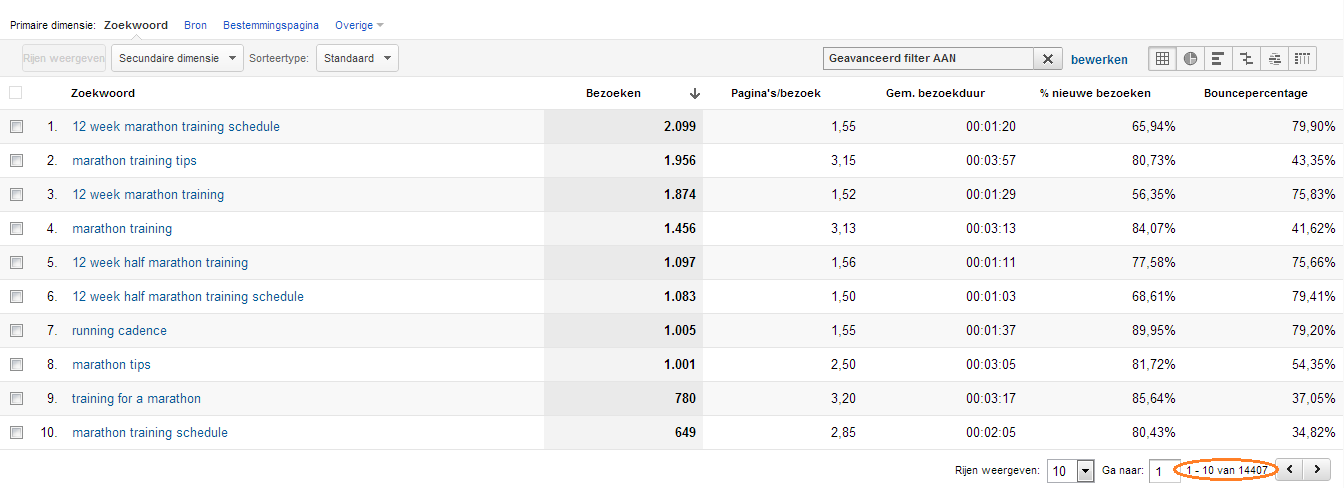The height and width of the screenshot is (488, 1344).
Task: Select 'Bestemmingspagina' as primary dimension
Action: point(270,25)
